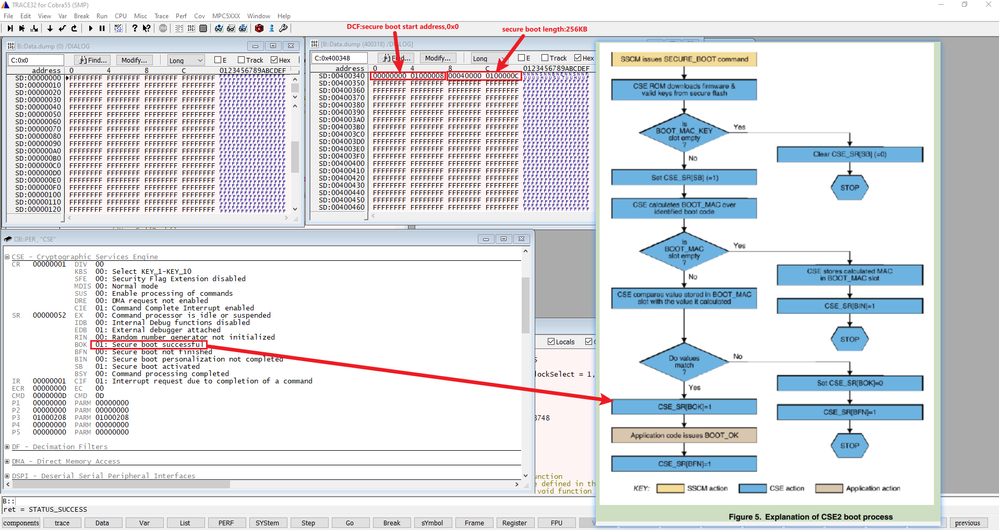Open the Window menu
The width and height of the screenshot is (999, 530).
[259, 16]
